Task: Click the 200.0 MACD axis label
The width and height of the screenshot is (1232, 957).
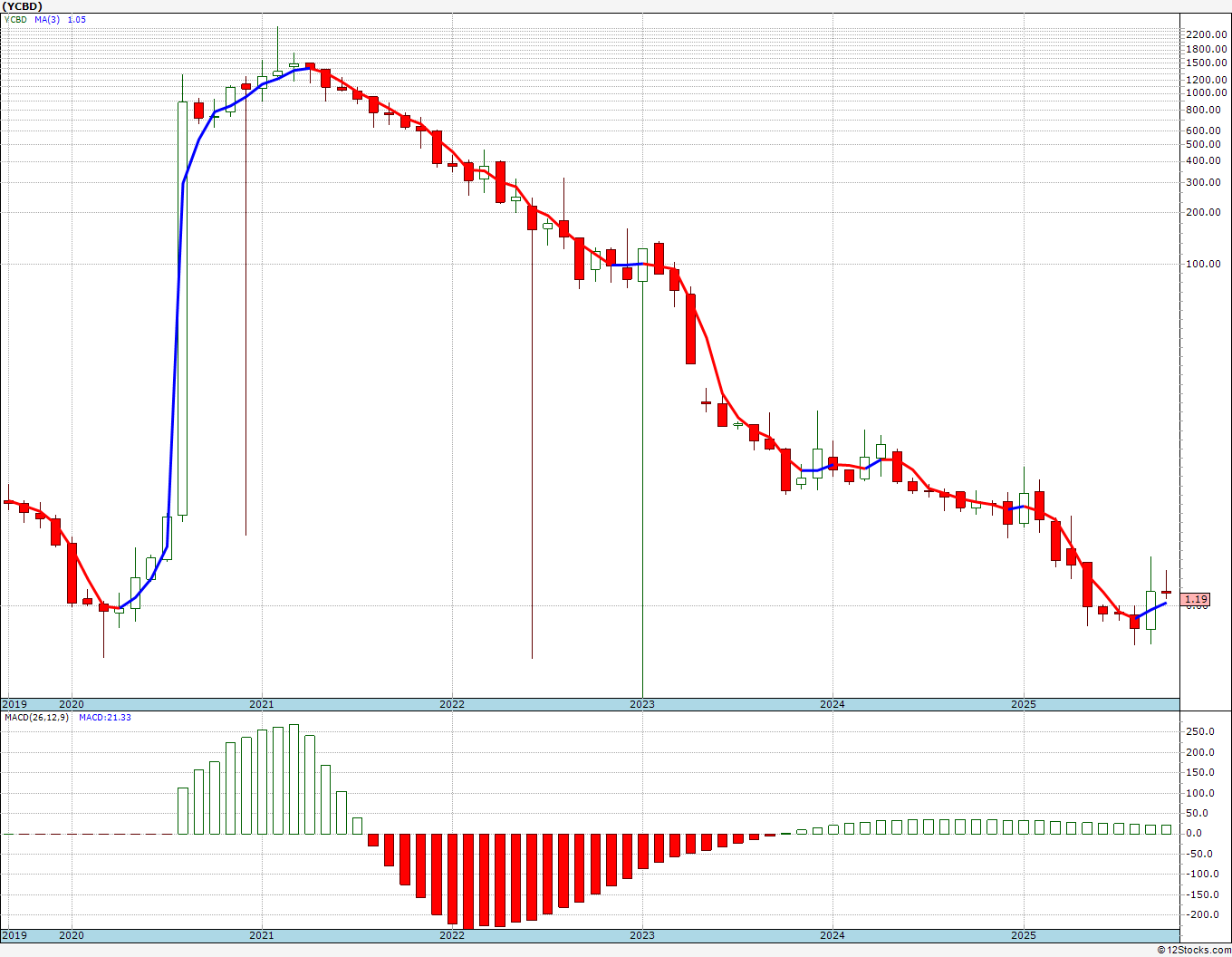Action: point(1200,752)
